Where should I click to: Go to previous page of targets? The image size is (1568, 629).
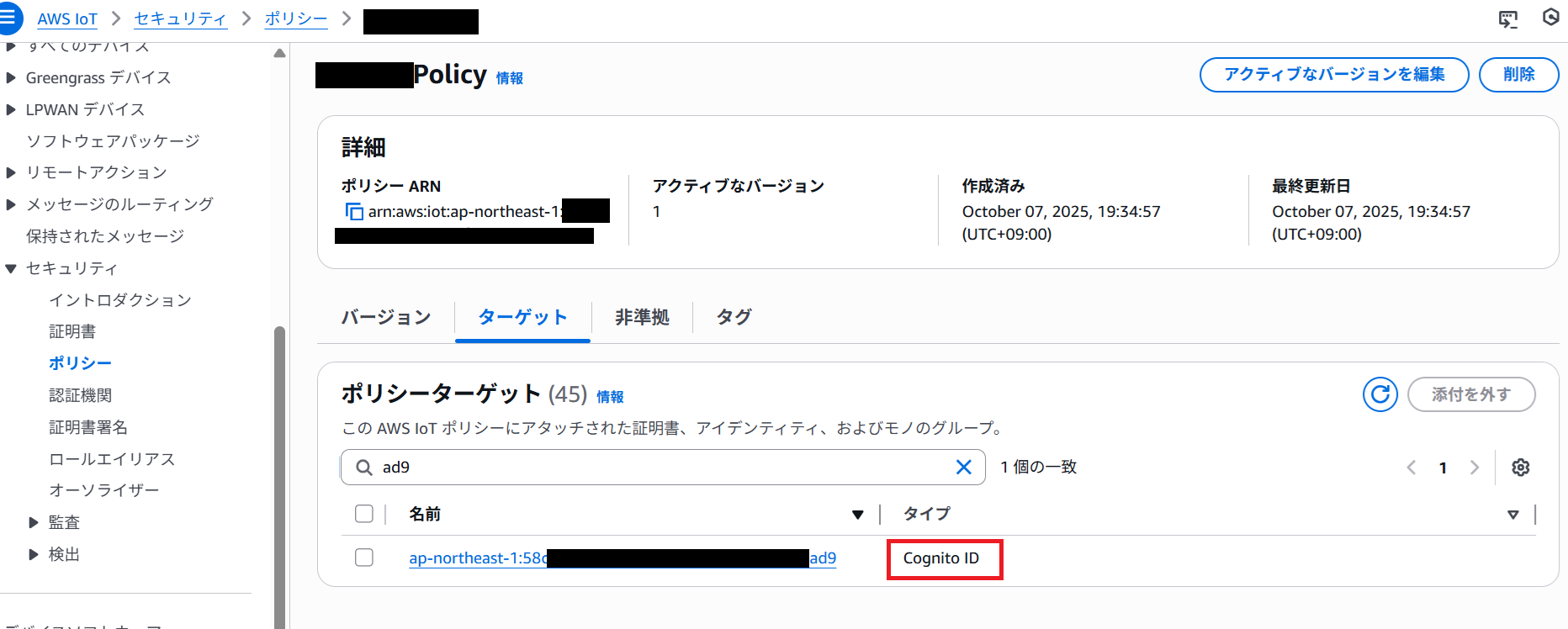(x=1412, y=468)
